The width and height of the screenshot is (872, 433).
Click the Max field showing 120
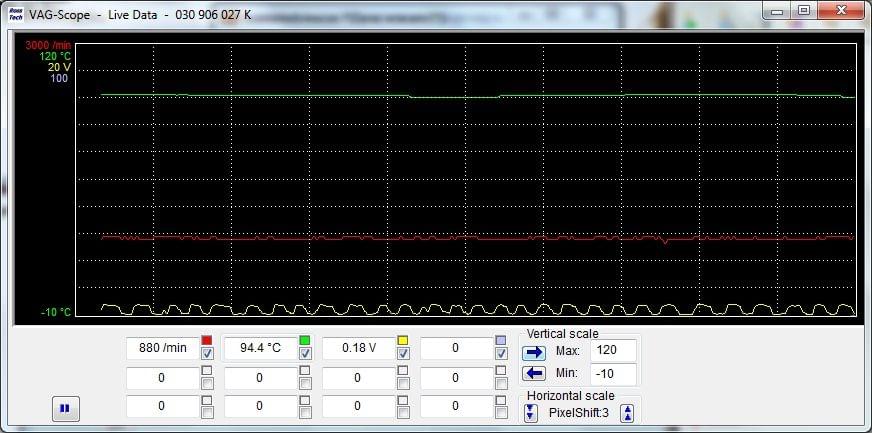point(613,351)
